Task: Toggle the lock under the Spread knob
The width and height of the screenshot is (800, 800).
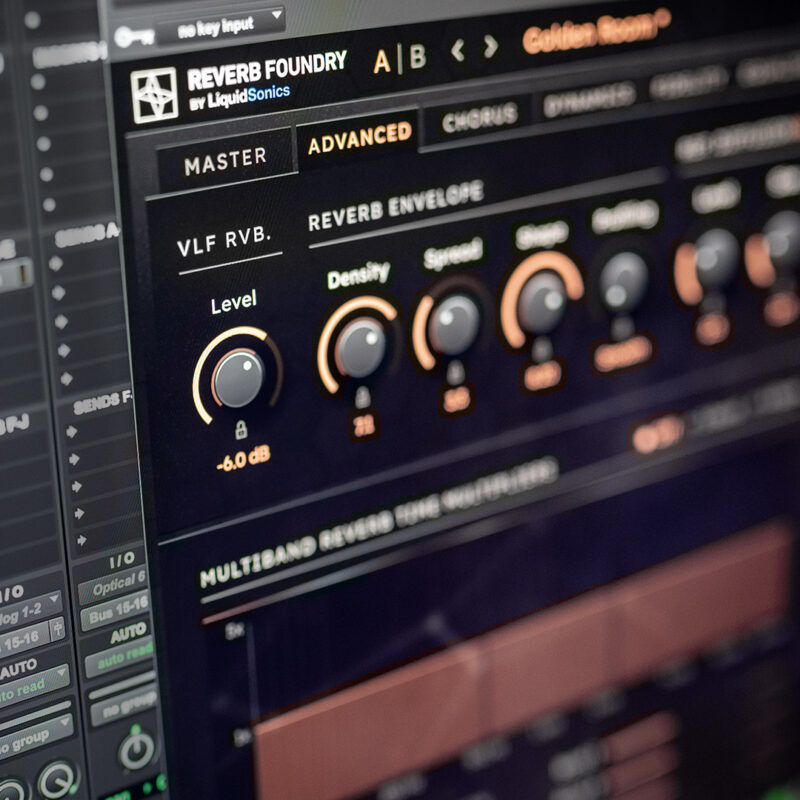Action: click(x=455, y=372)
